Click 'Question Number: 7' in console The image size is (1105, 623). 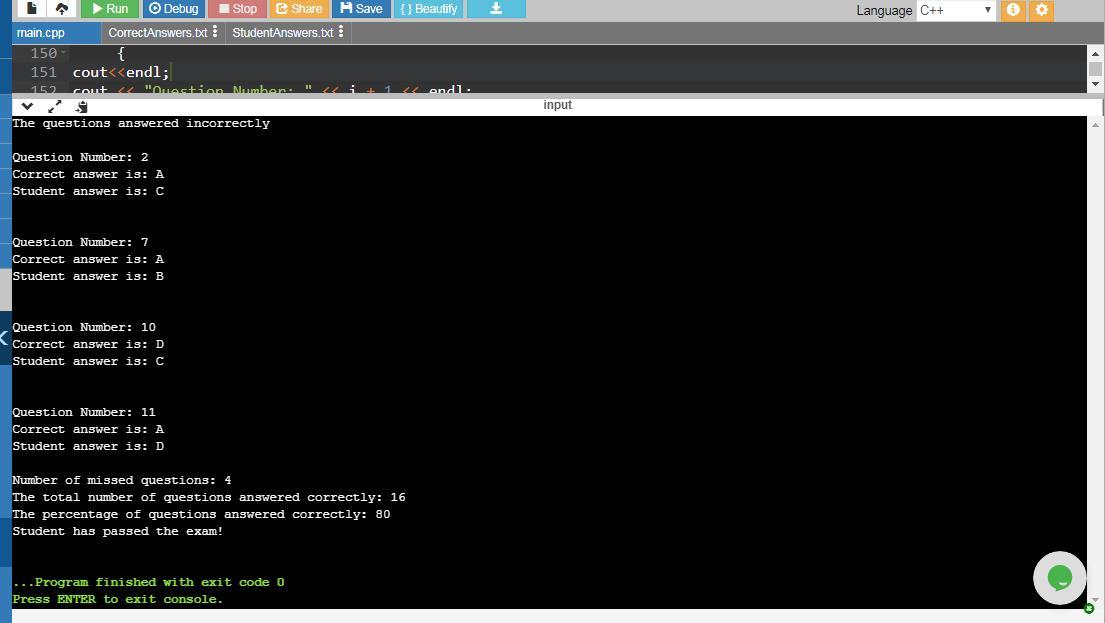pos(80,242)
